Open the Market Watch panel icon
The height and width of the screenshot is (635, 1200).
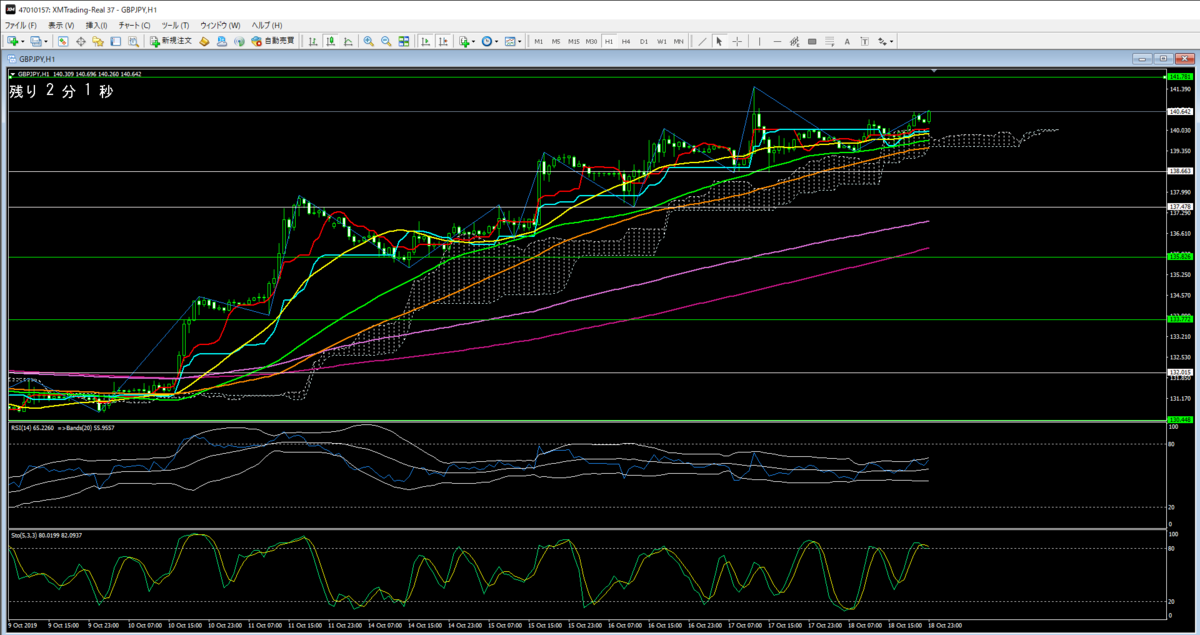[63, 41]
